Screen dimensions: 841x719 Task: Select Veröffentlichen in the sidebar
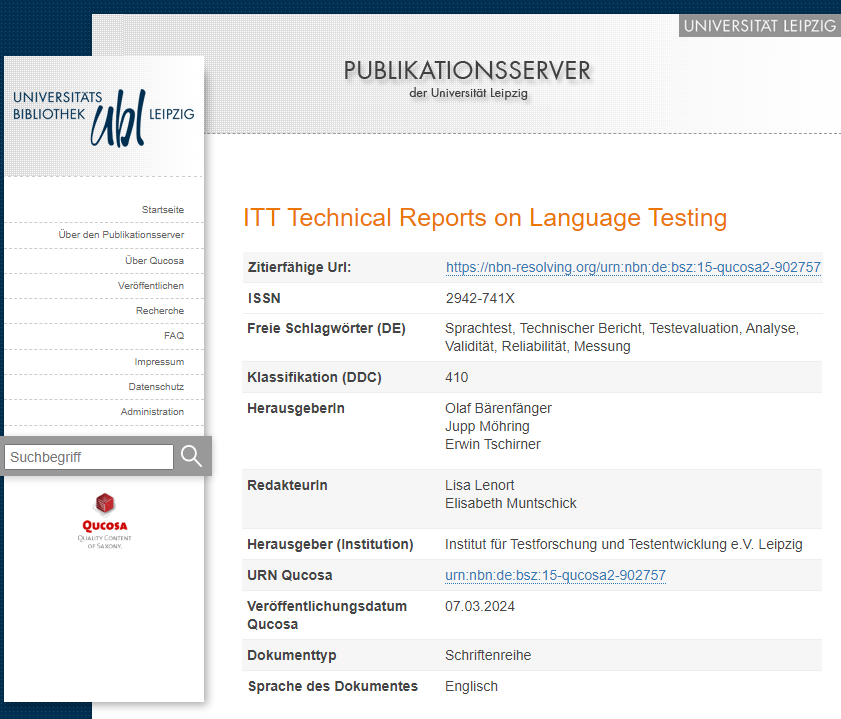[150, 286]
